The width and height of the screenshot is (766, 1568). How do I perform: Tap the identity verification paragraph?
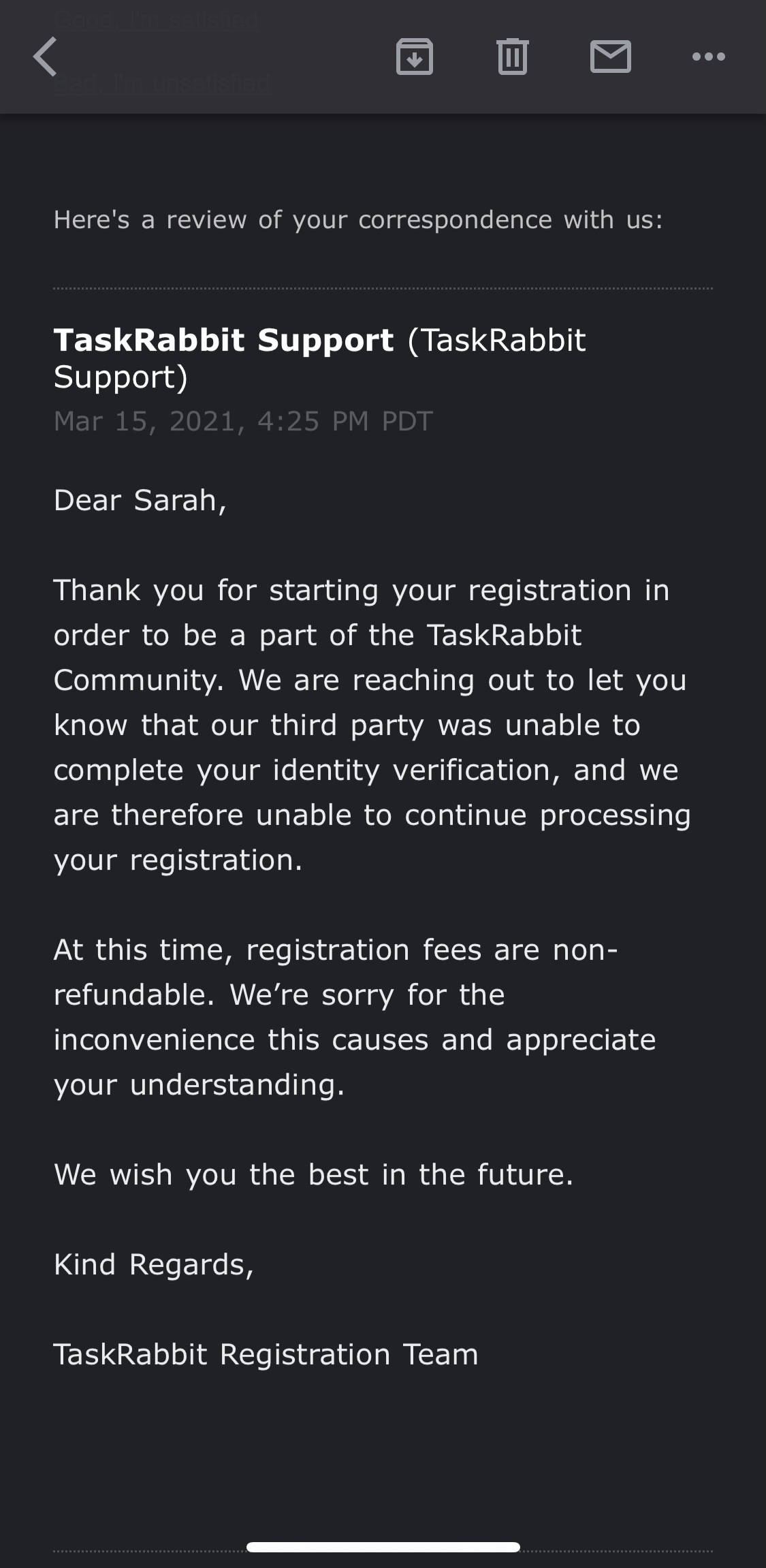[372, 725]
